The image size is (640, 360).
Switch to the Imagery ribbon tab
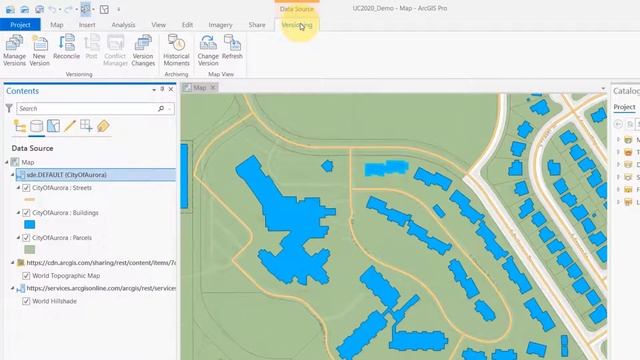pyautogui.click(x=220, y=25)
